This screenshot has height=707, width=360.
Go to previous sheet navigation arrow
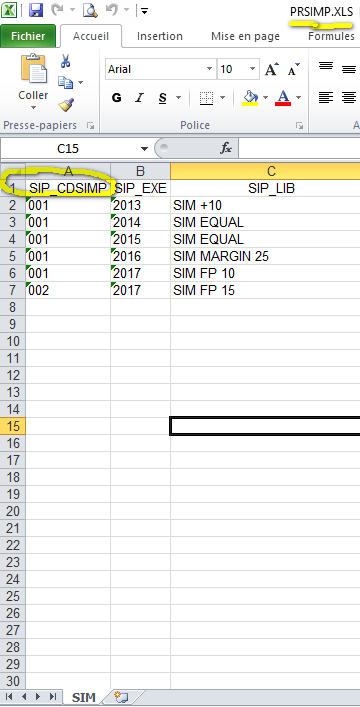(24, 697)
